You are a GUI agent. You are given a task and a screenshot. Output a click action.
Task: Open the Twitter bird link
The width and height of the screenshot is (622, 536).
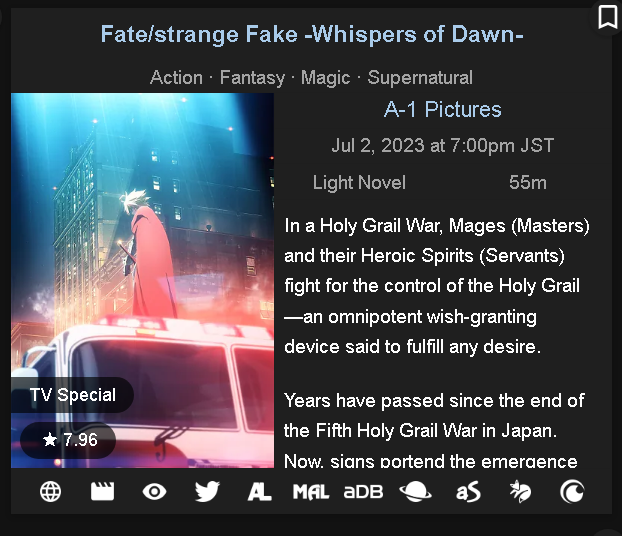[x=207, y=492]
